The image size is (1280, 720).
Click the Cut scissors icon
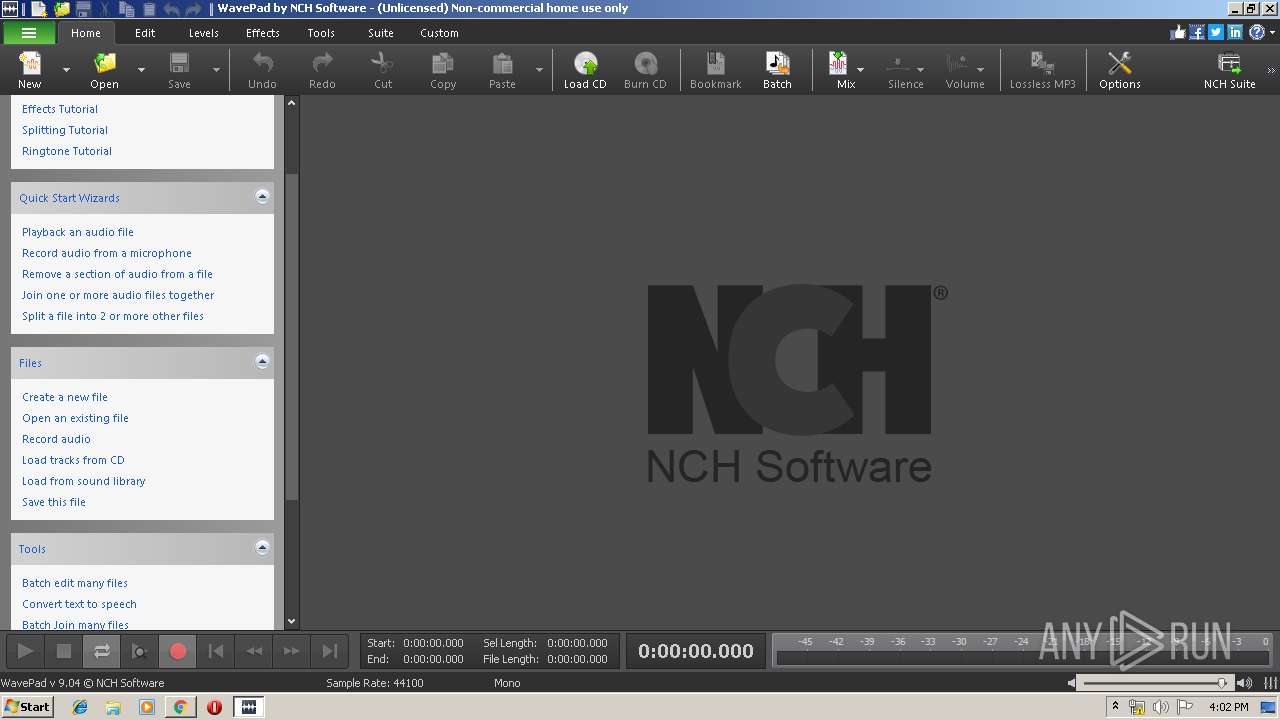pos(383,70)
